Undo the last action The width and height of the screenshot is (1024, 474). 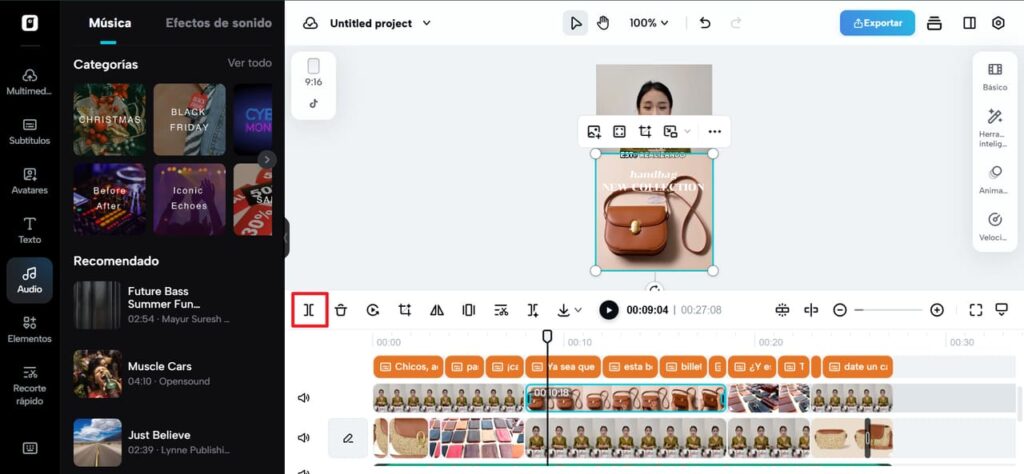(705, 23)
